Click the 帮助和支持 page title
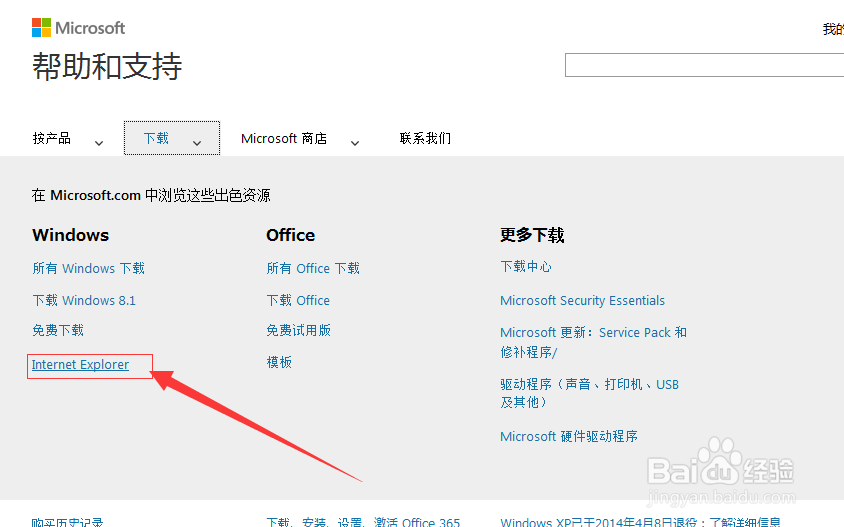Screen dimensions: 844x527 click(x=107, y=66)
